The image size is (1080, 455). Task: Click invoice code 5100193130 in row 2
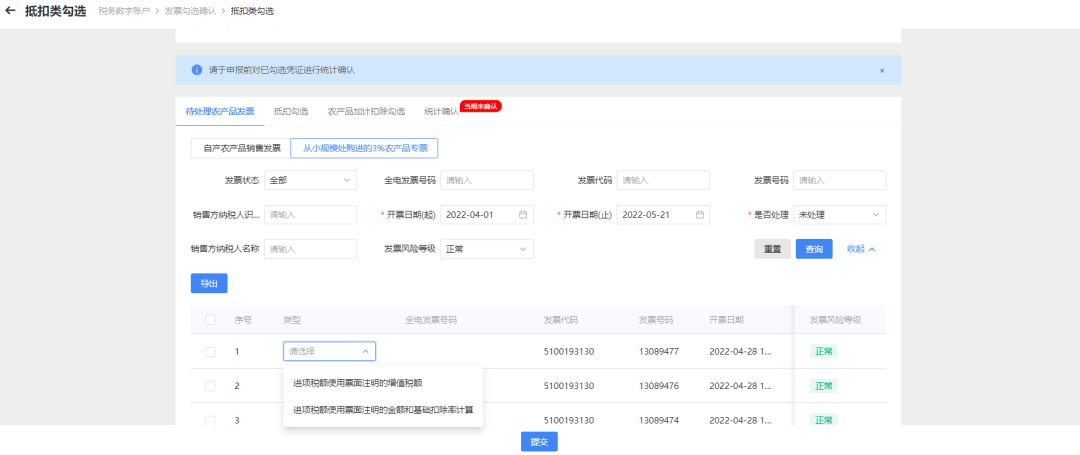(569, 386)
